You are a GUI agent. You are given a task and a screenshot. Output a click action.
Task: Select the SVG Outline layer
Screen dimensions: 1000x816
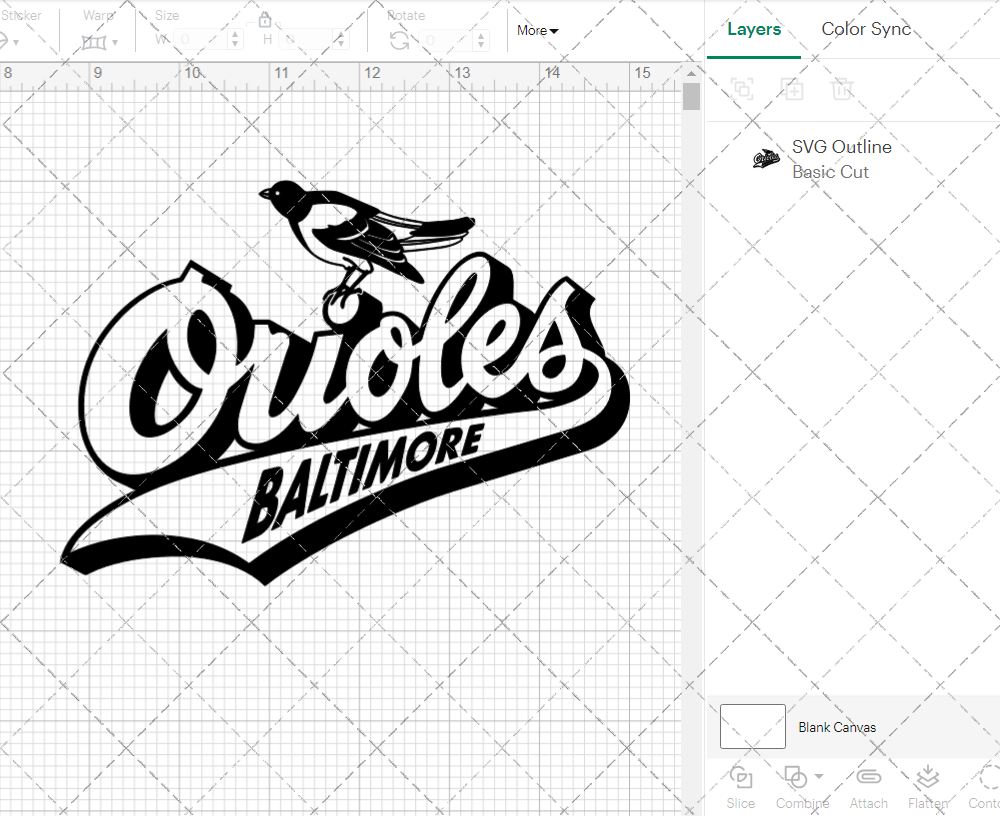click(840, 159)
